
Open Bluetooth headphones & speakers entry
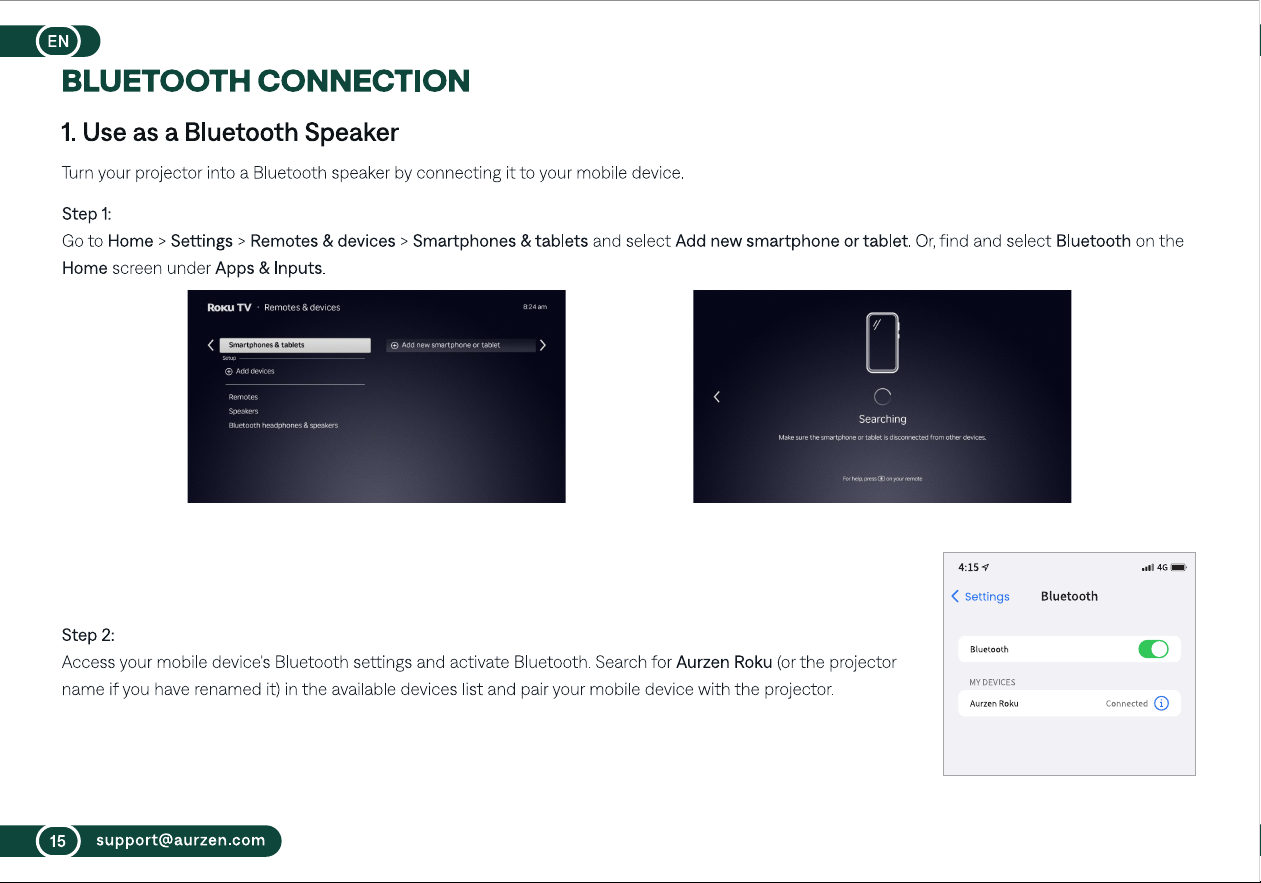283,425
